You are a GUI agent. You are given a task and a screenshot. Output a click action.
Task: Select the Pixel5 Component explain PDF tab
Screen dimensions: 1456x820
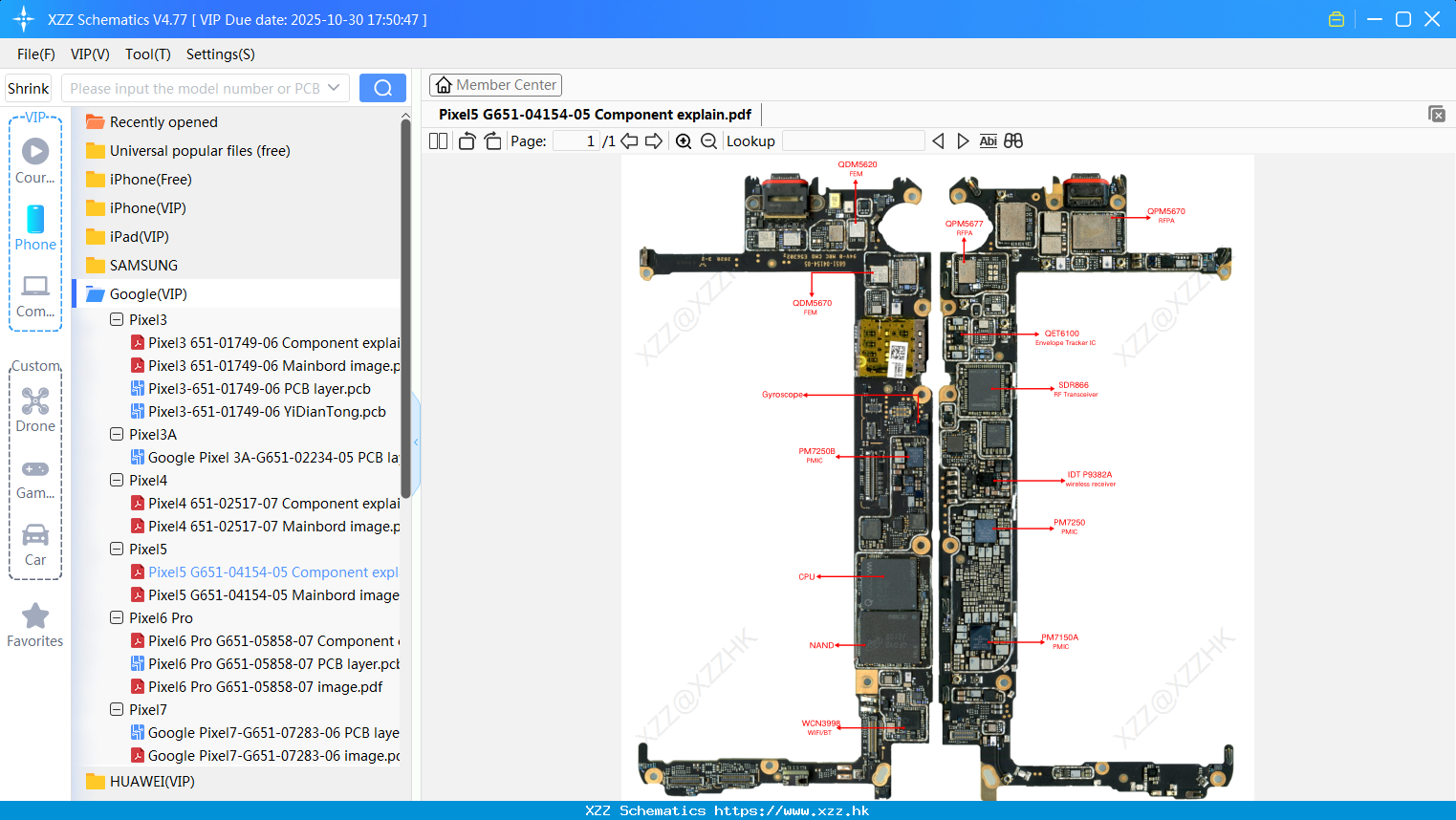click(595, 115)
